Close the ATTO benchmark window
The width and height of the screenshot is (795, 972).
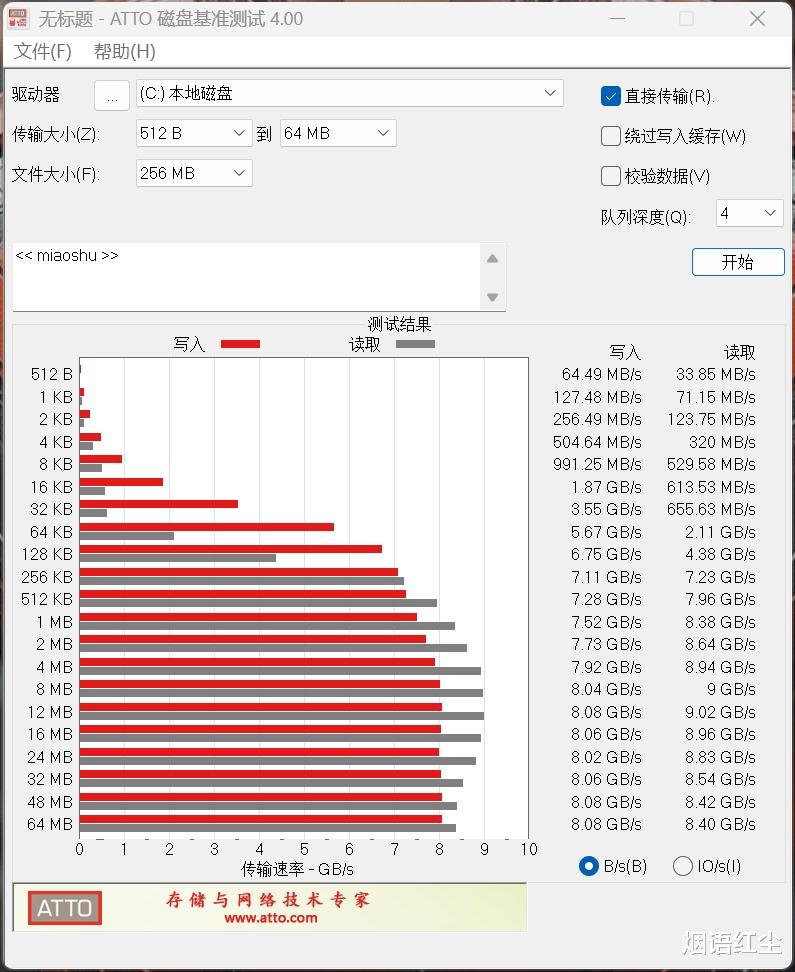tap(757, 19)
